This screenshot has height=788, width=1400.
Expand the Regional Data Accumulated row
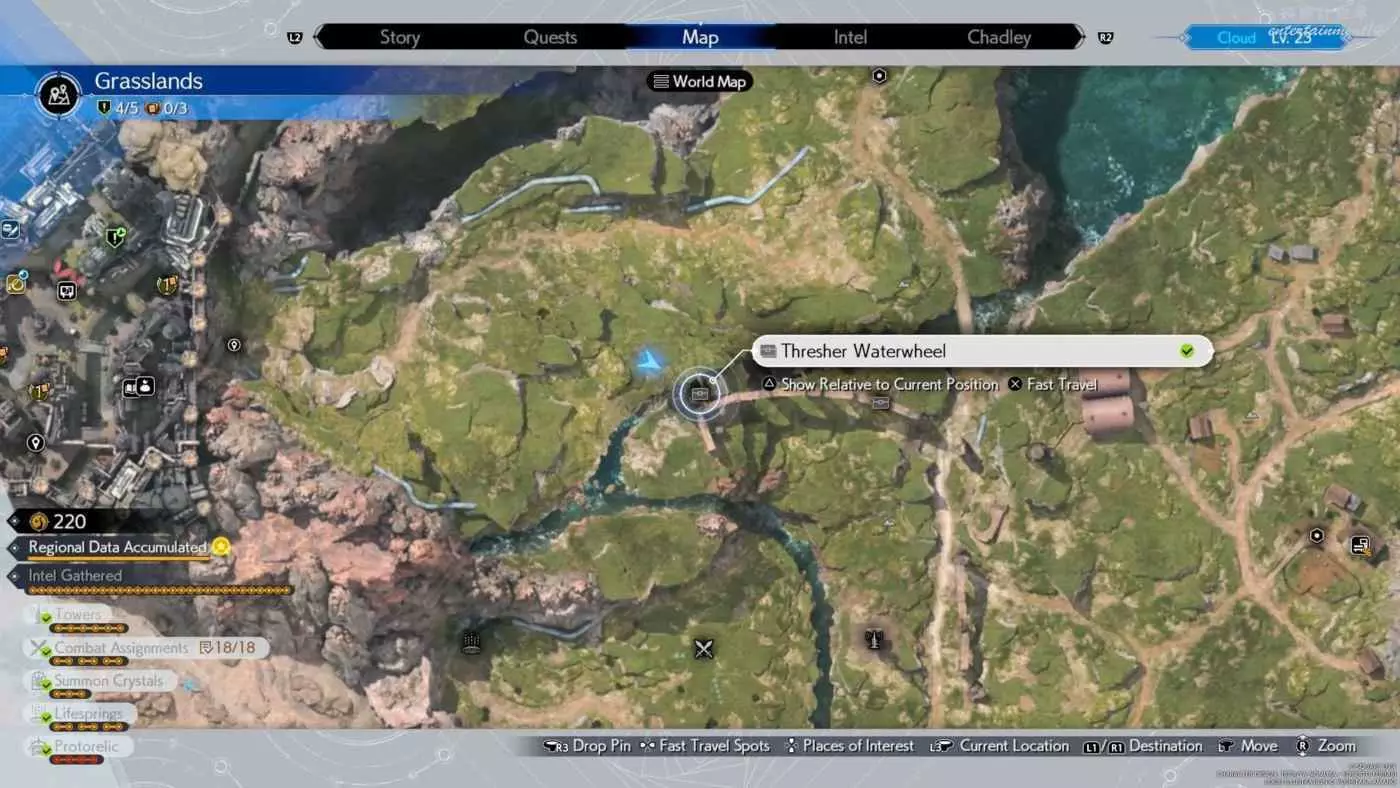117,547
